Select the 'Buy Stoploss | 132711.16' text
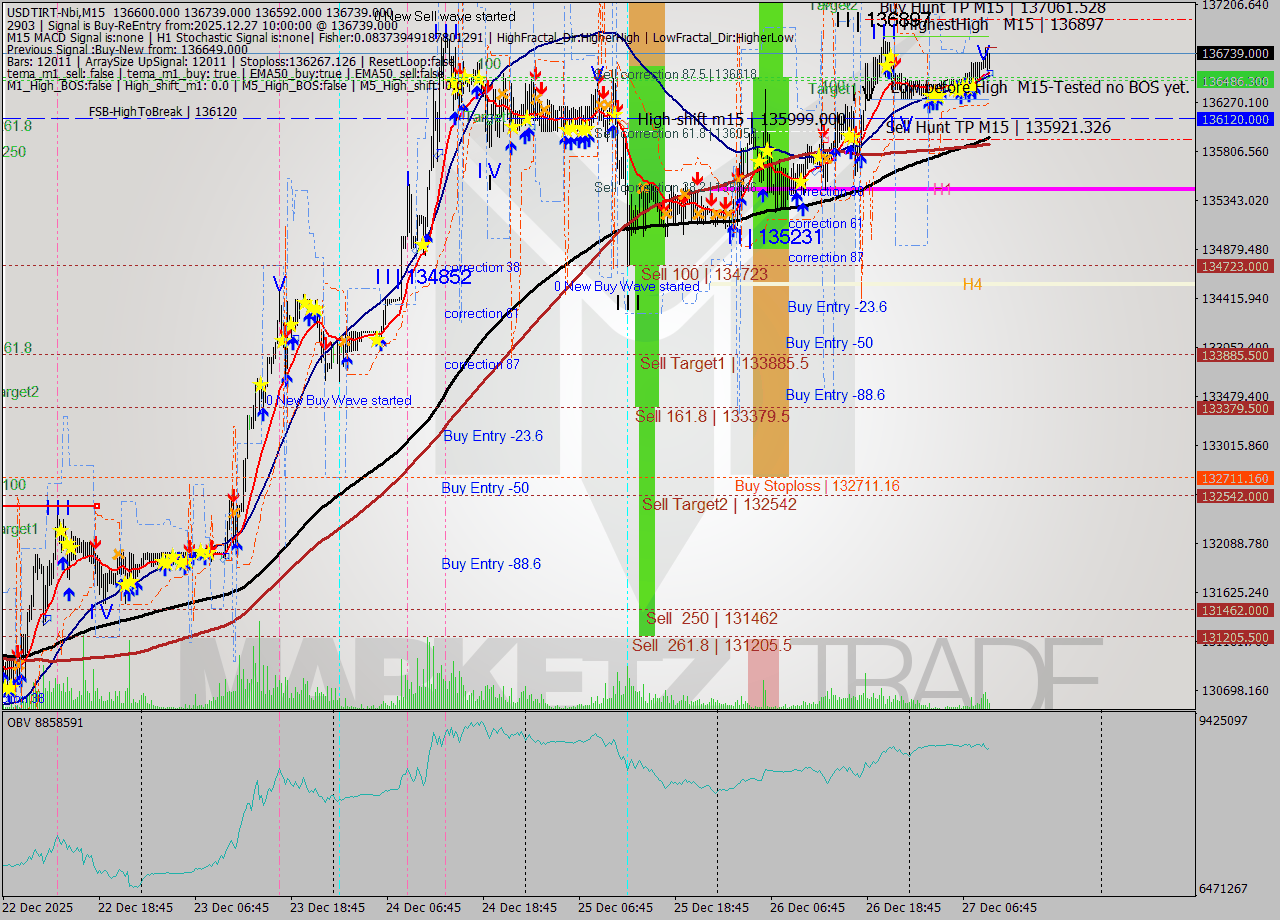 point(818,486)
